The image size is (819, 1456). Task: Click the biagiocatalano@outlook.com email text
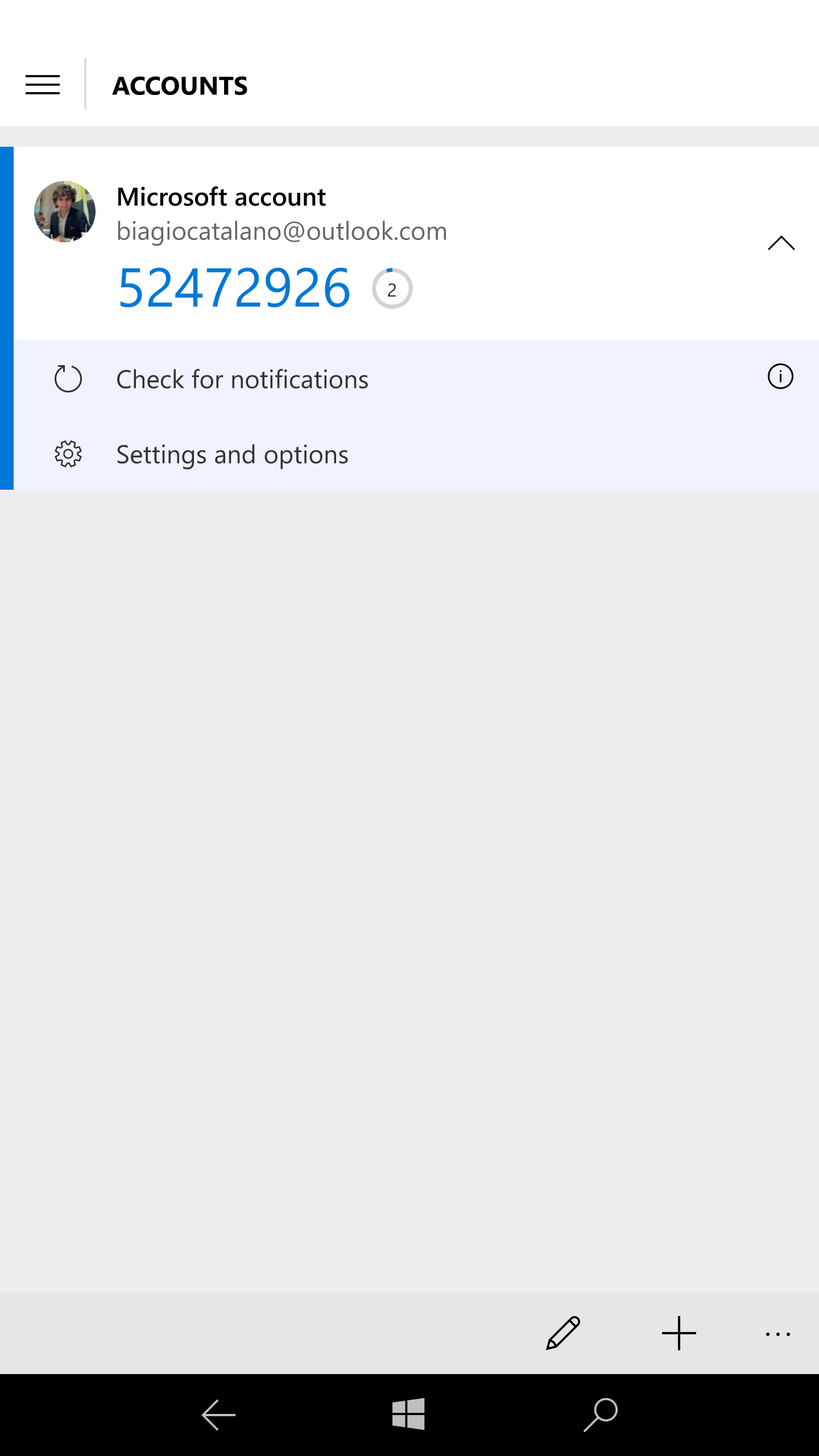click(282, 231)
